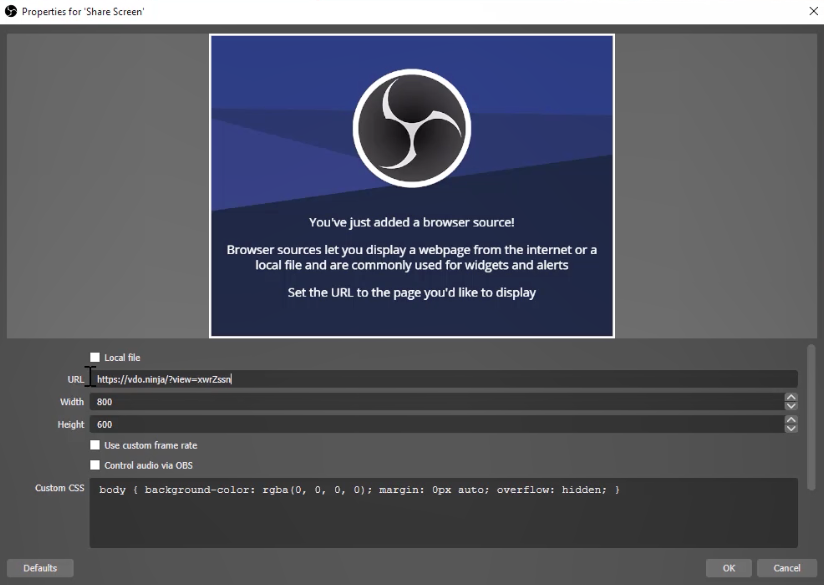Decrease Width with the down arrow

(x=791, y=406)
